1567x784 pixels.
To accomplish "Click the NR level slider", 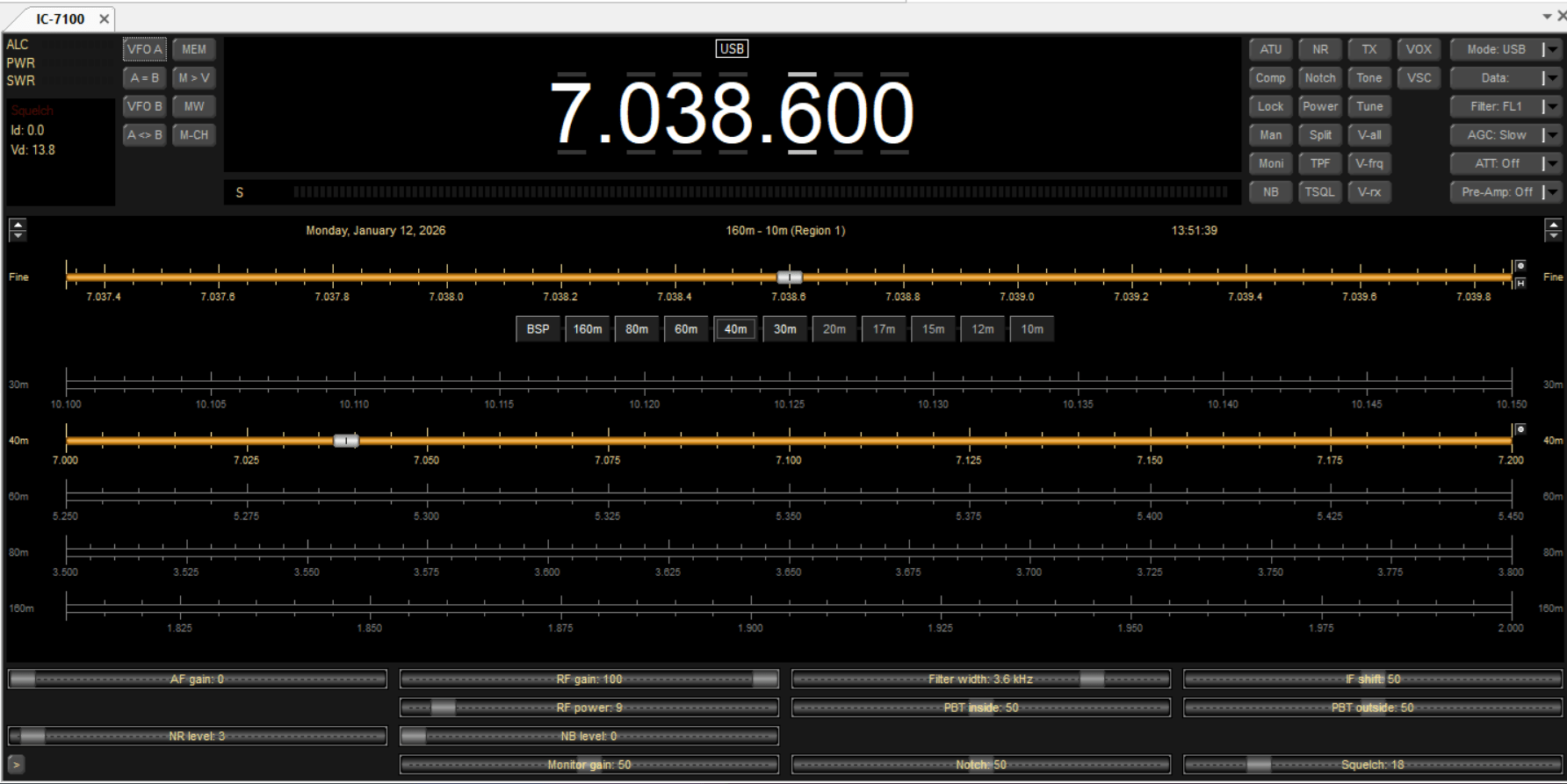I will pos(198,737).
